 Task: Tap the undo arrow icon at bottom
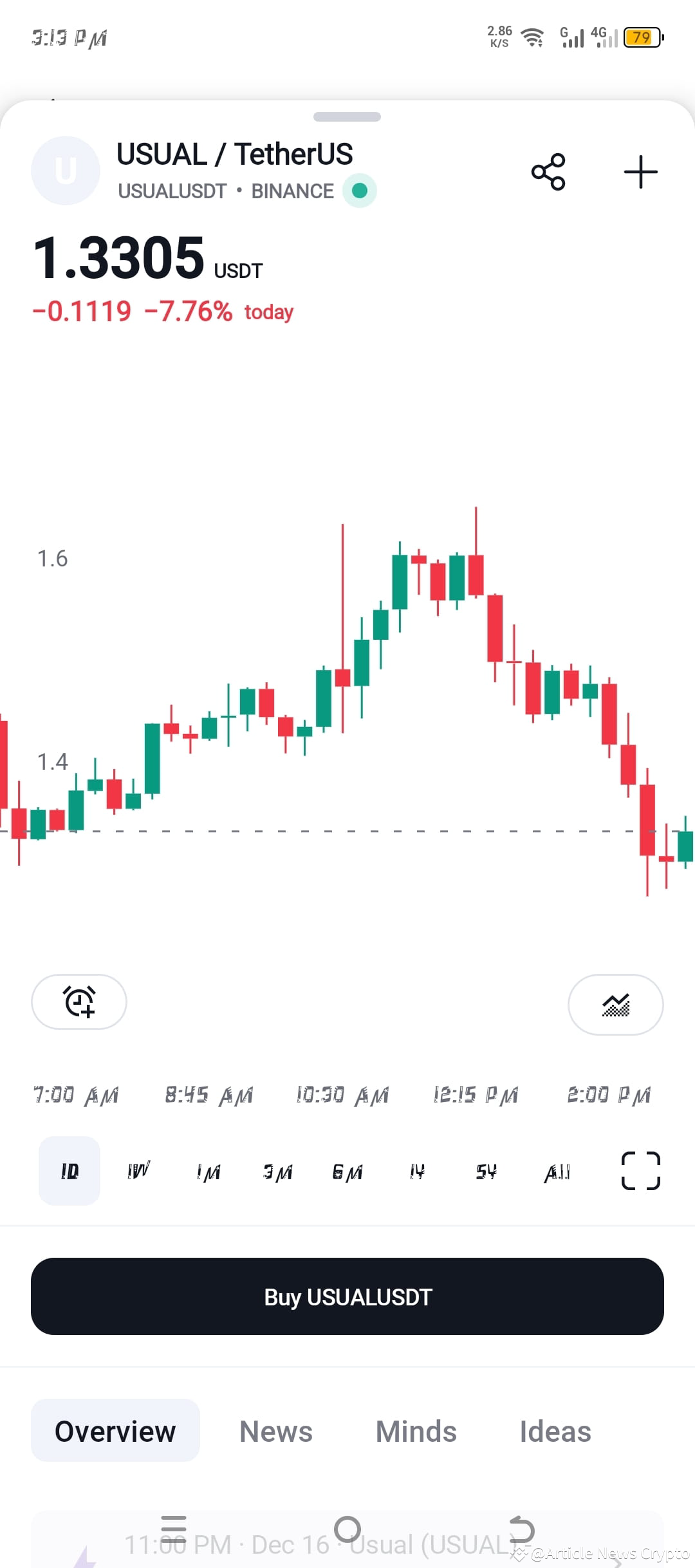point(523,1527)
